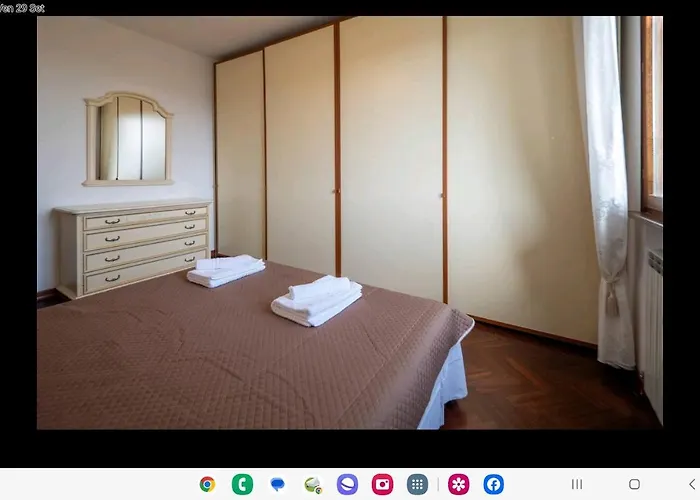Tap the wall mirror in the photo

coord(127,139)
